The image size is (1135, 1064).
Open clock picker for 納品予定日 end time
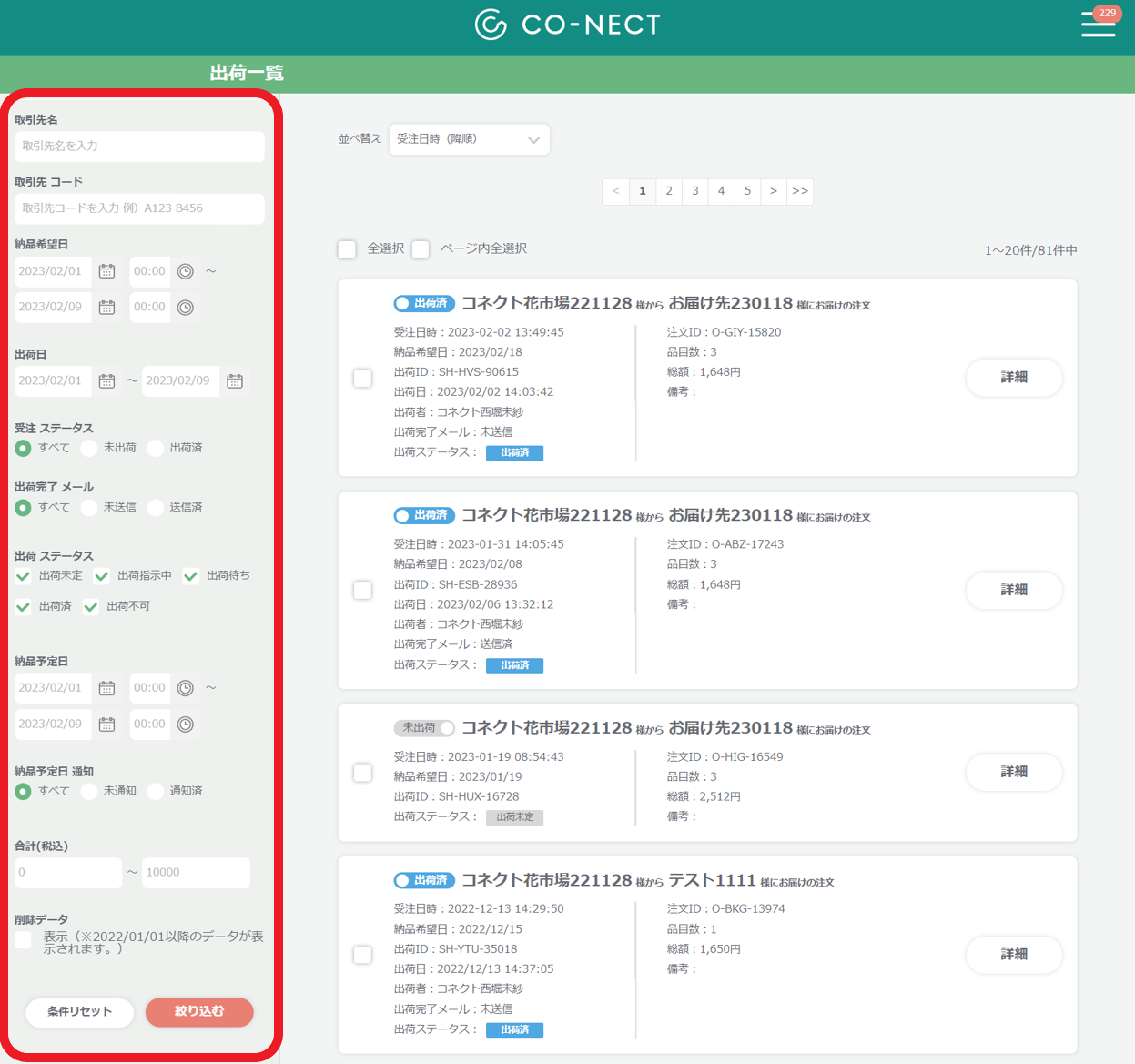point(186,725)
